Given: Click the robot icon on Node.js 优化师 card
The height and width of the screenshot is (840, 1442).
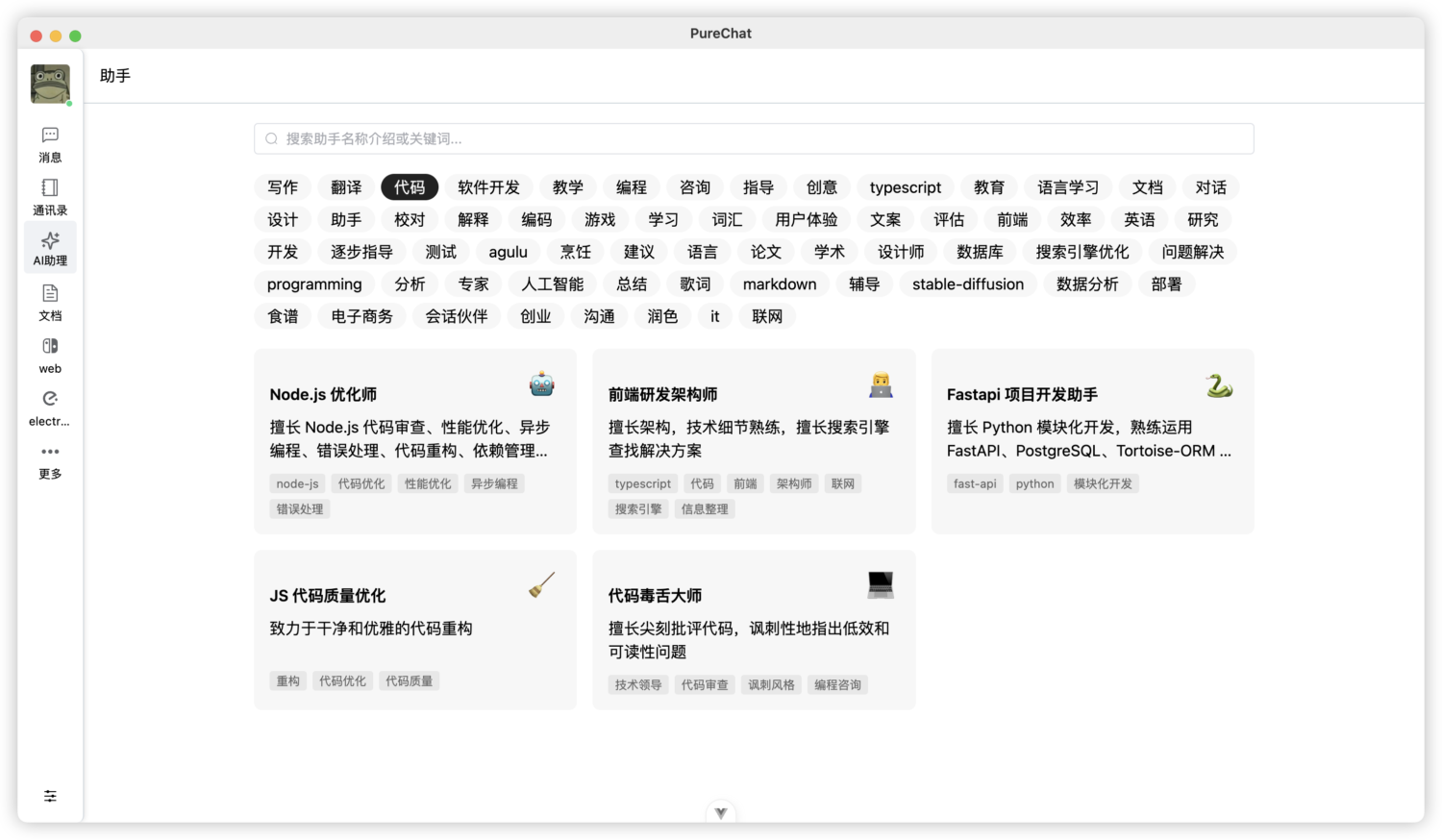Looking at the screenshot, I should 542,384.
